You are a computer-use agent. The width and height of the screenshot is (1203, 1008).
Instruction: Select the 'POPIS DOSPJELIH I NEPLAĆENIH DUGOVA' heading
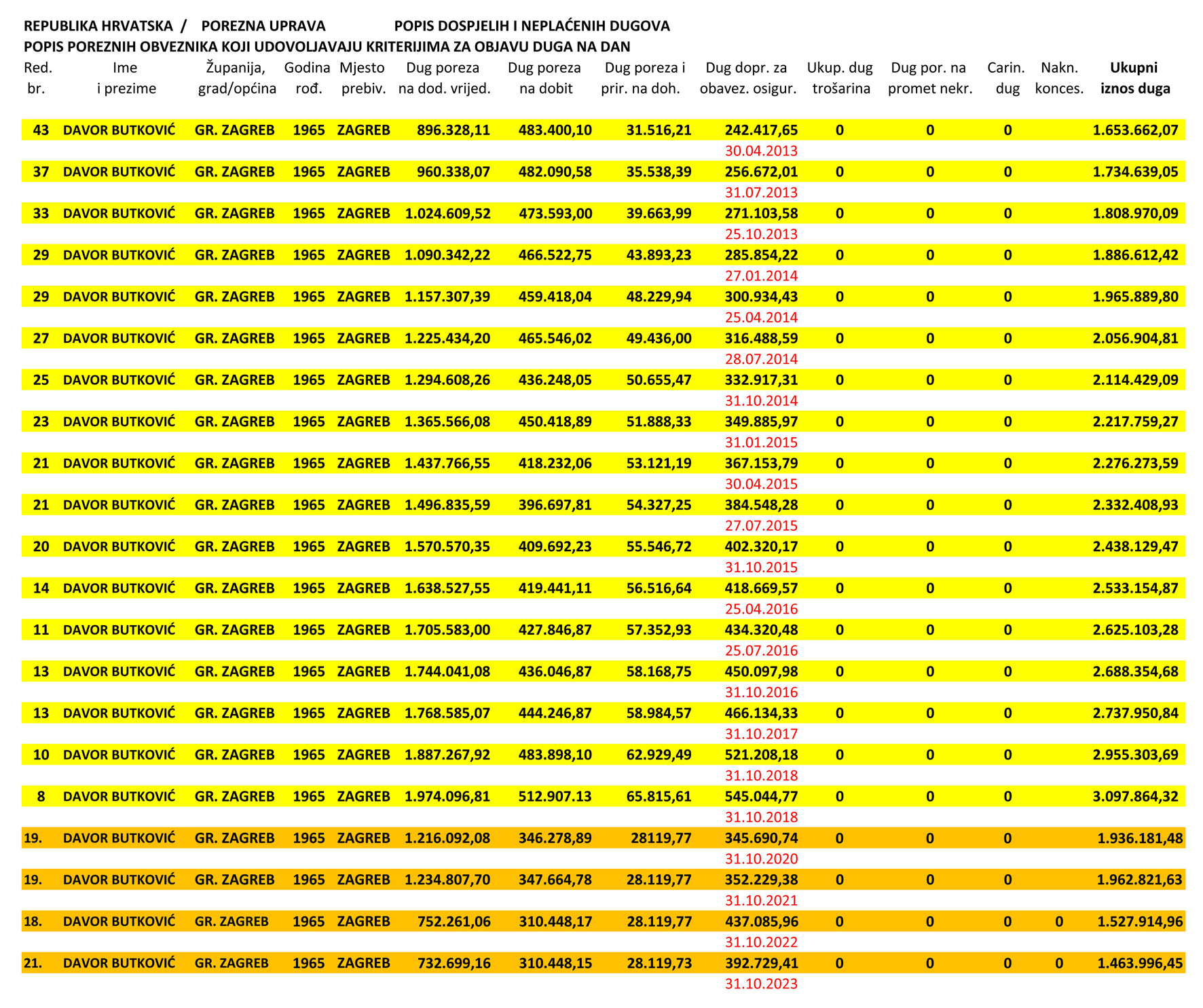[x=532, y=26]
